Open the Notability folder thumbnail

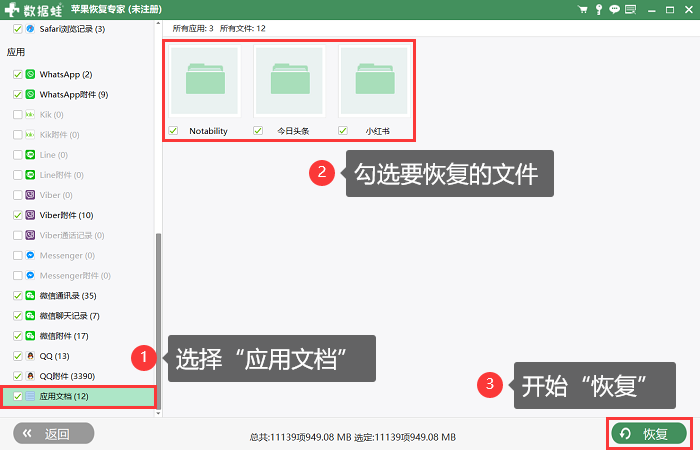pos(204,81)
